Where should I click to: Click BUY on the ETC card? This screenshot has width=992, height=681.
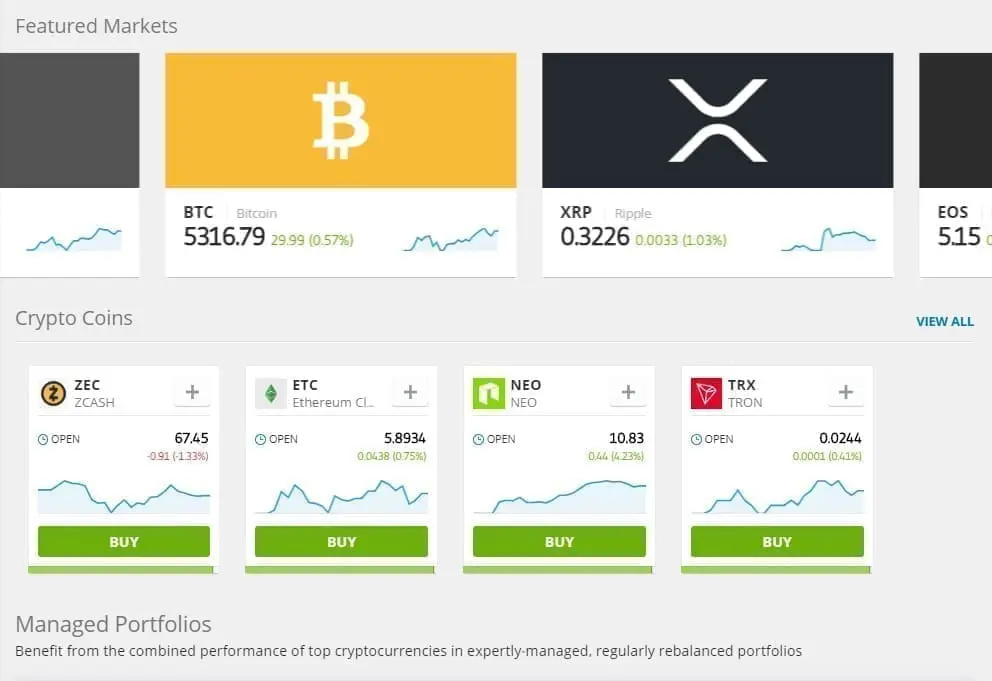tap(341, 541)
